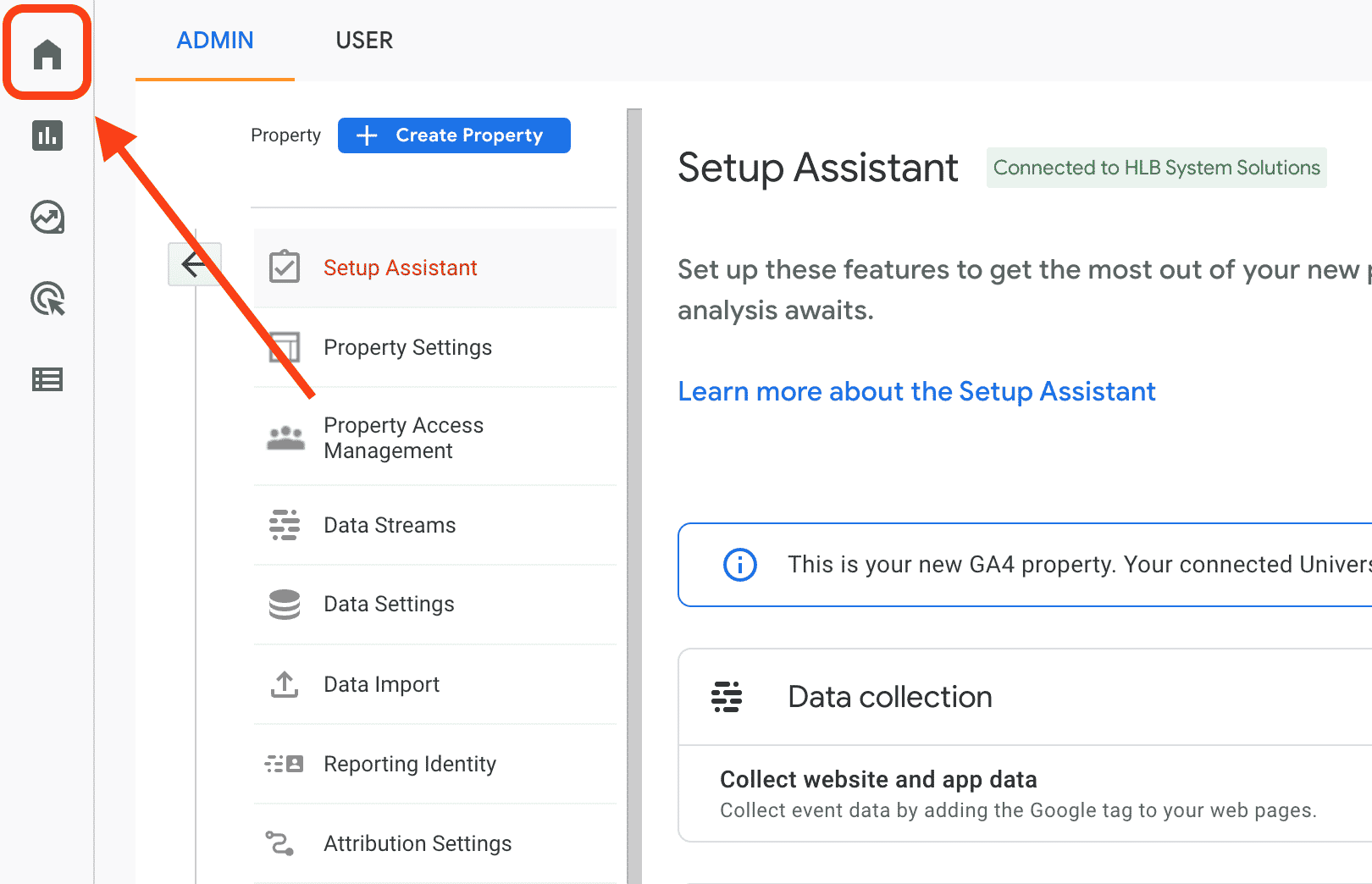The image size is (1372, 884).
Task: Open the Data Streams menu entry
Action: (x=389, y=525)
